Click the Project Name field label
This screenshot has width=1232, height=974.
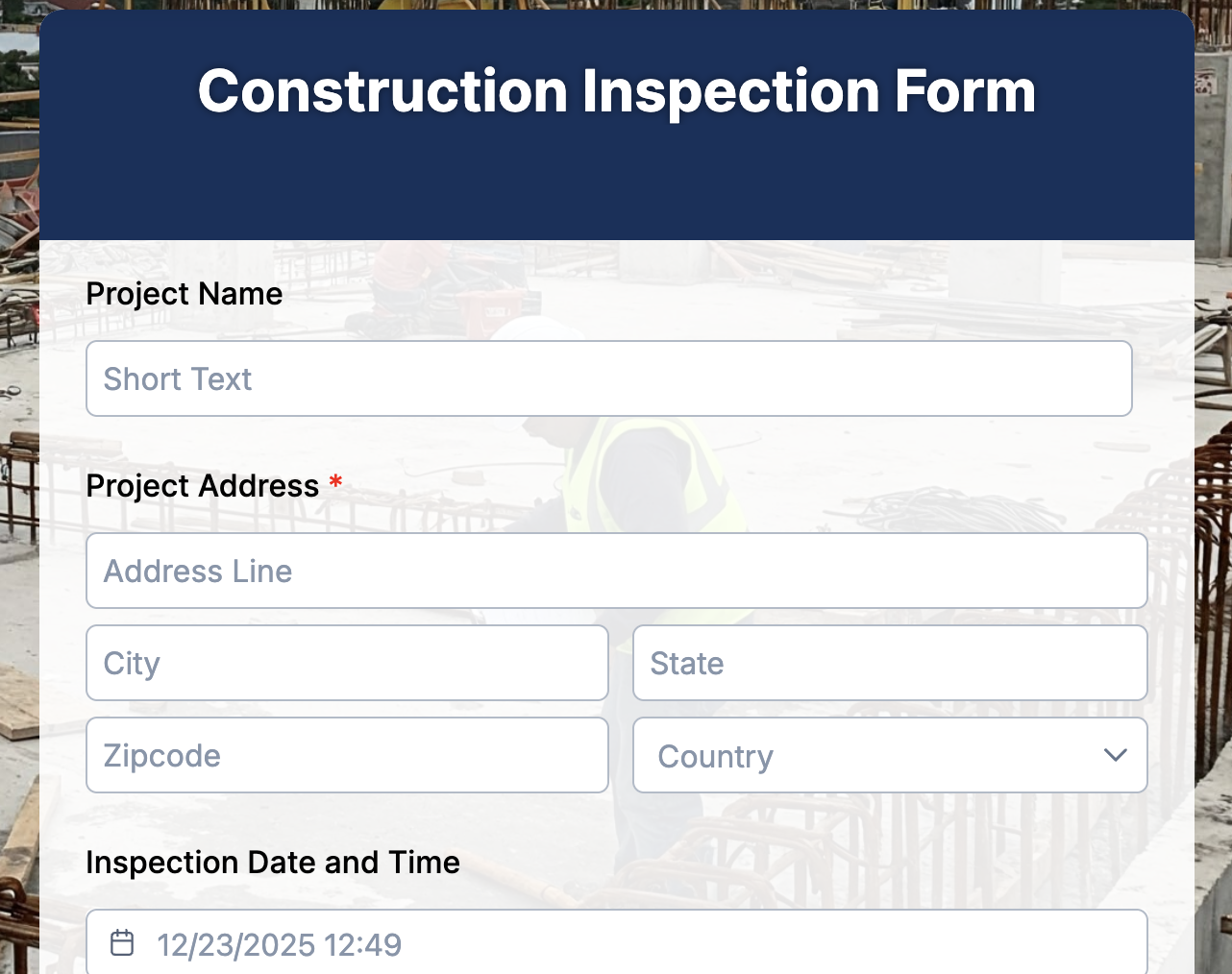185,294
